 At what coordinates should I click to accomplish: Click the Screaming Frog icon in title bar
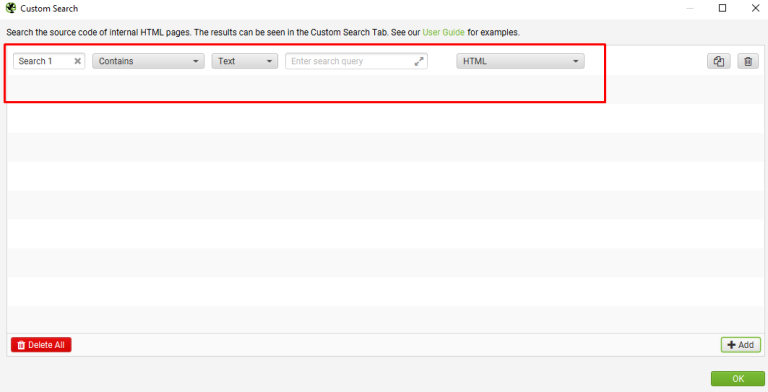(11, 8)
